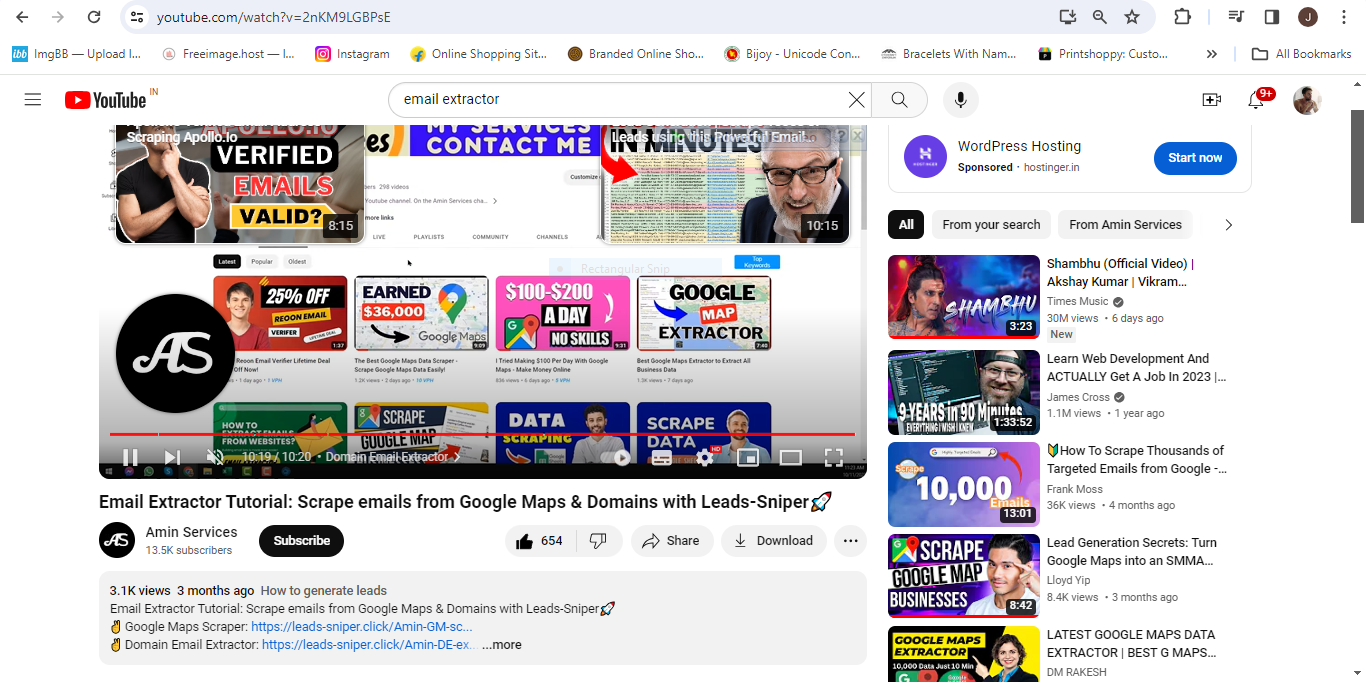Open the YouTube account avatar menu

coord(1307,100)
